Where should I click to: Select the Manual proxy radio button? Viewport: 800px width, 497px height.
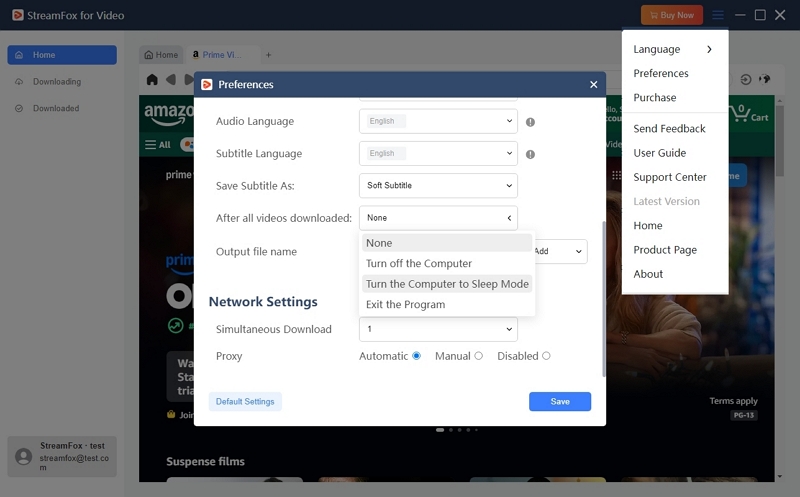[x=479, y=356]
